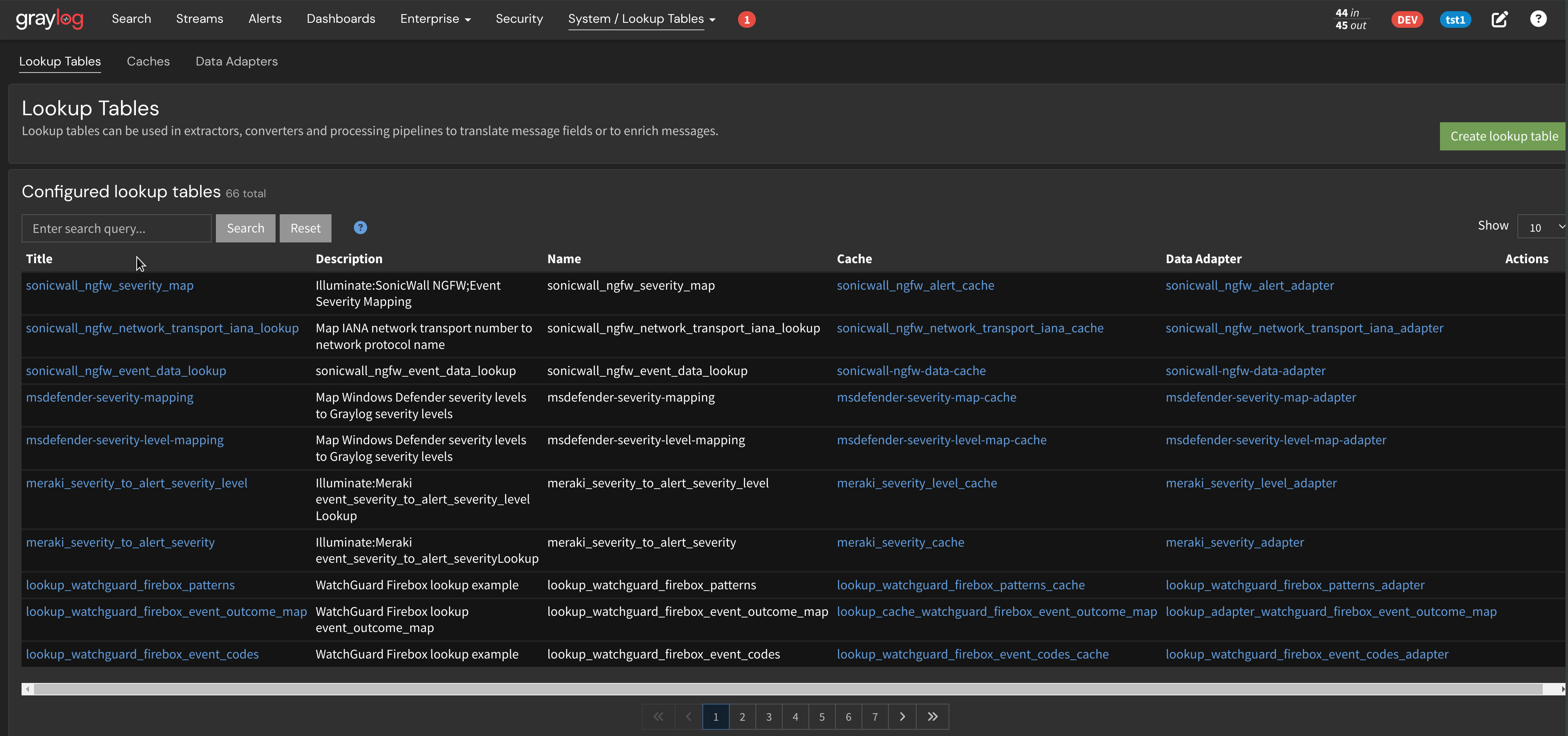1568x736 pixels.
Task: Click the Graylog logo
Action: point(50,19)
